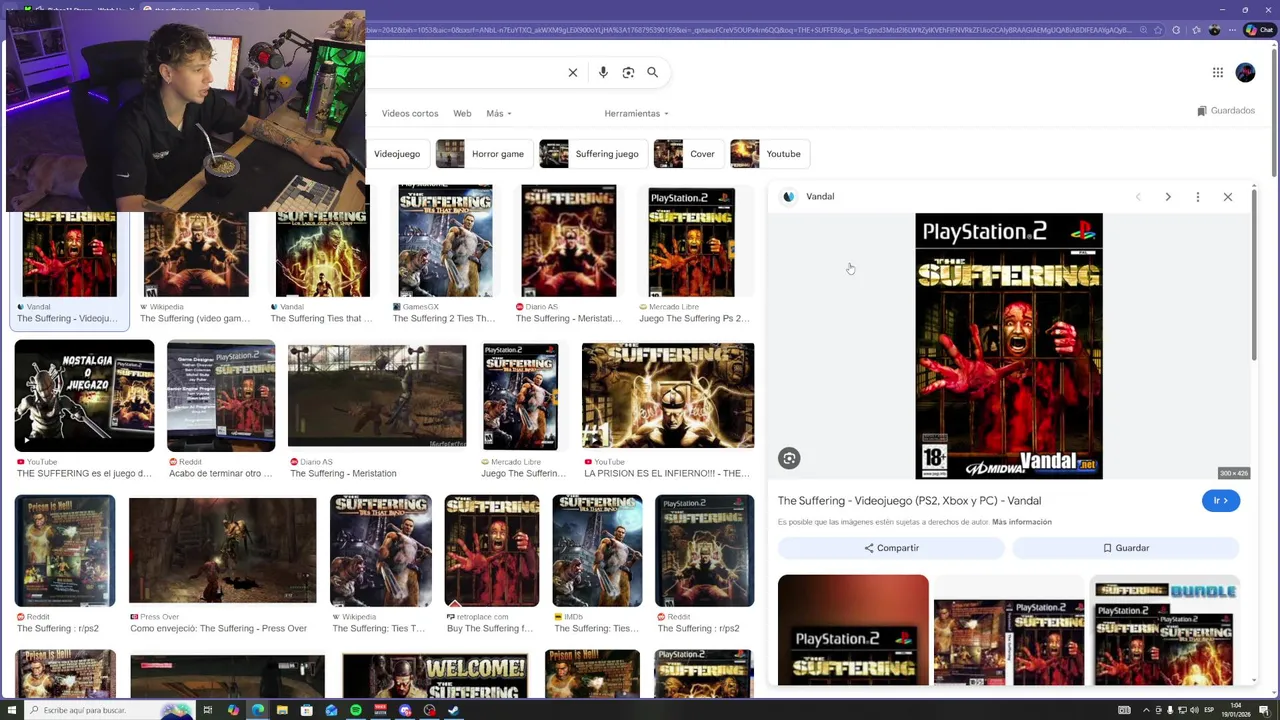Open Google Lens image search icon

628,72
